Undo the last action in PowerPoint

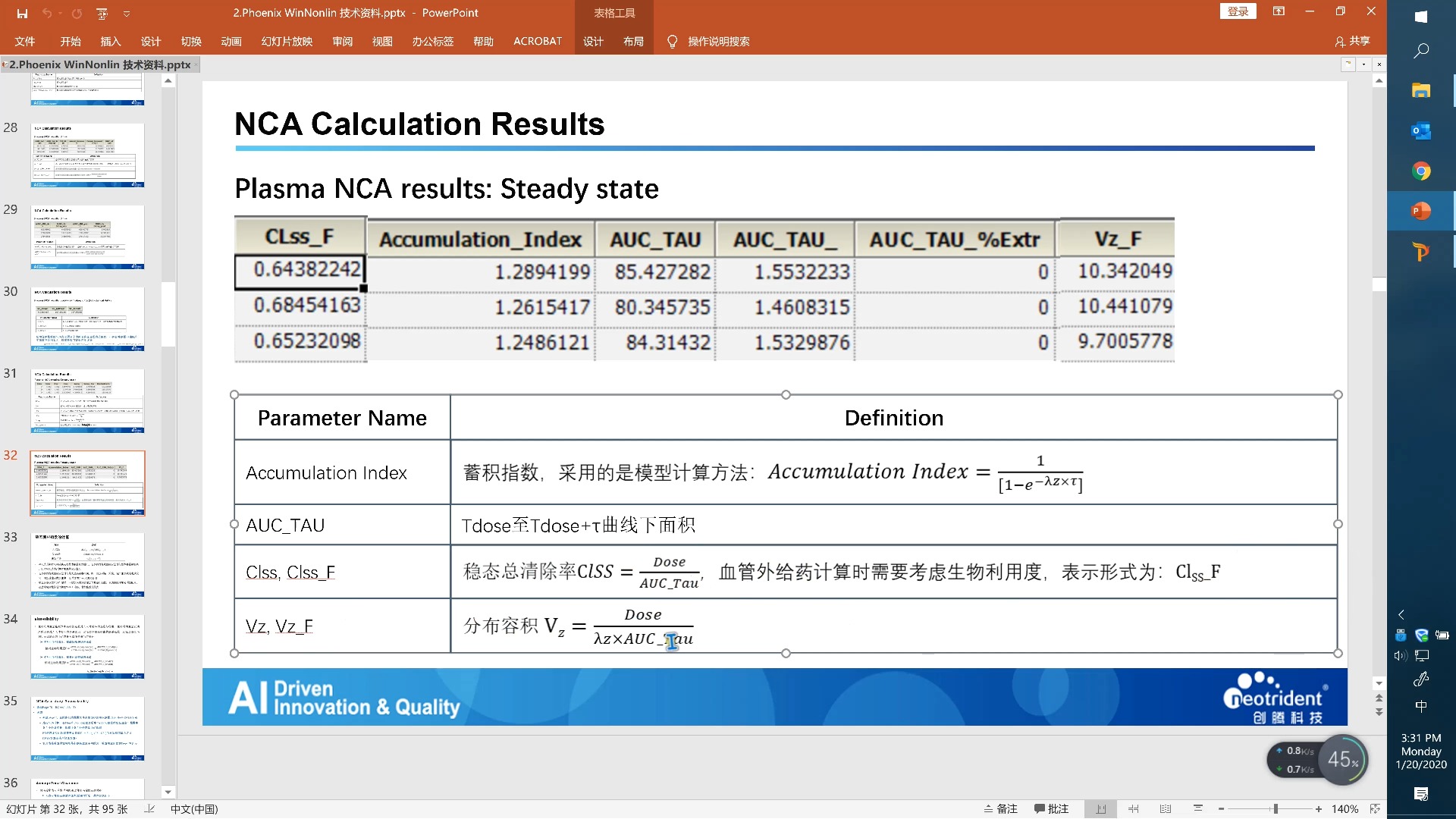point(47,13)
